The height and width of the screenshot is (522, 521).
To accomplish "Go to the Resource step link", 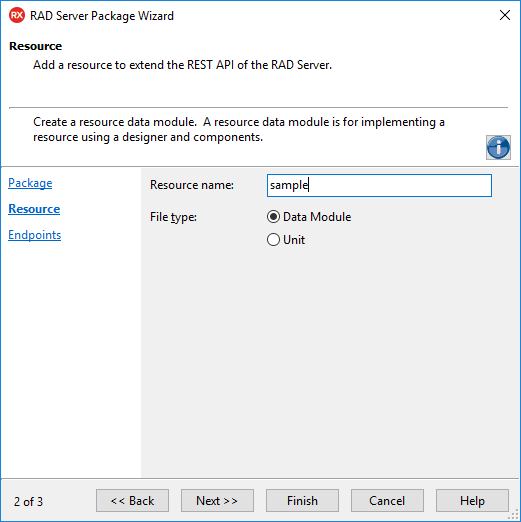I will coord(34,209).
